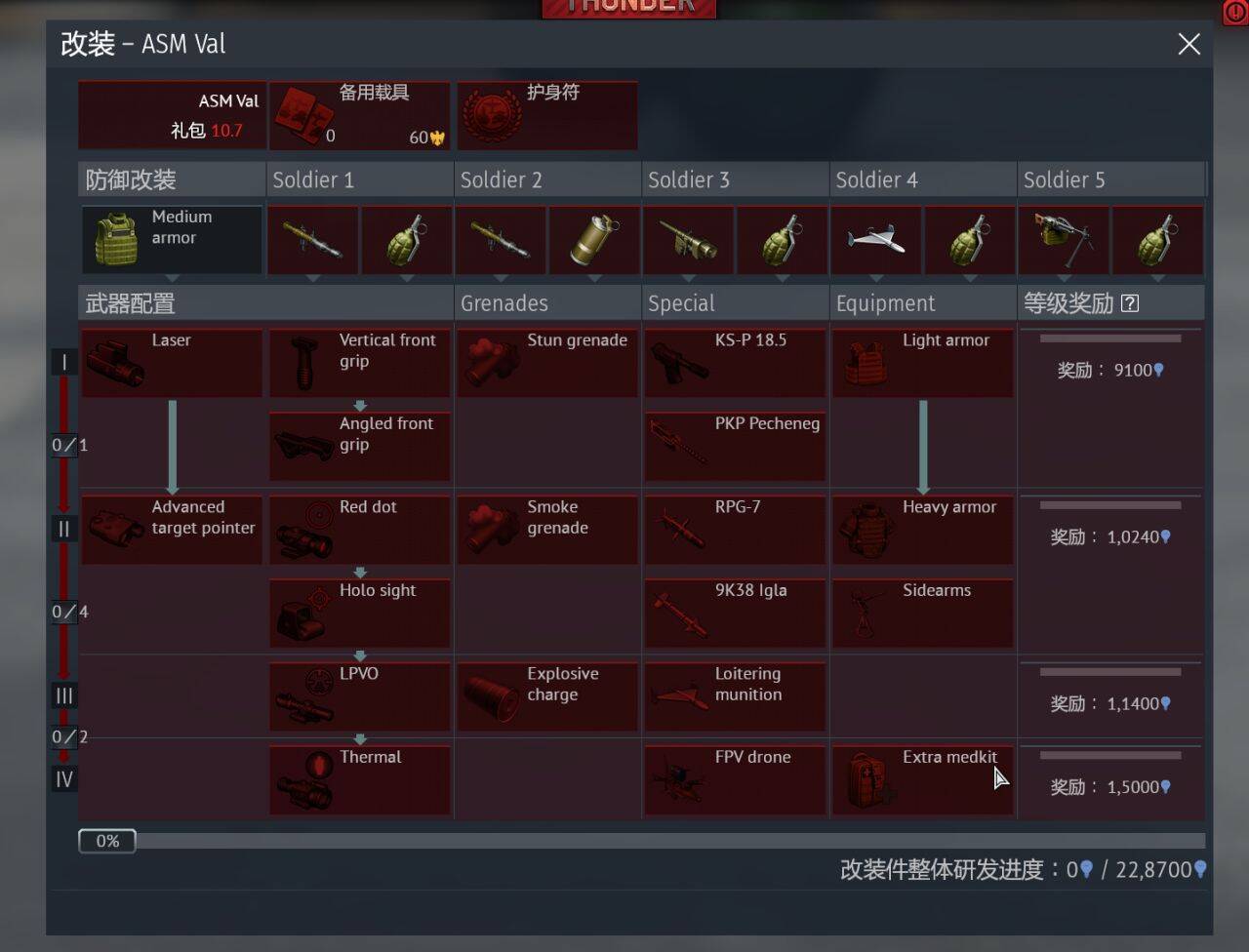Select the Stun grenade modification

[547, 363]
